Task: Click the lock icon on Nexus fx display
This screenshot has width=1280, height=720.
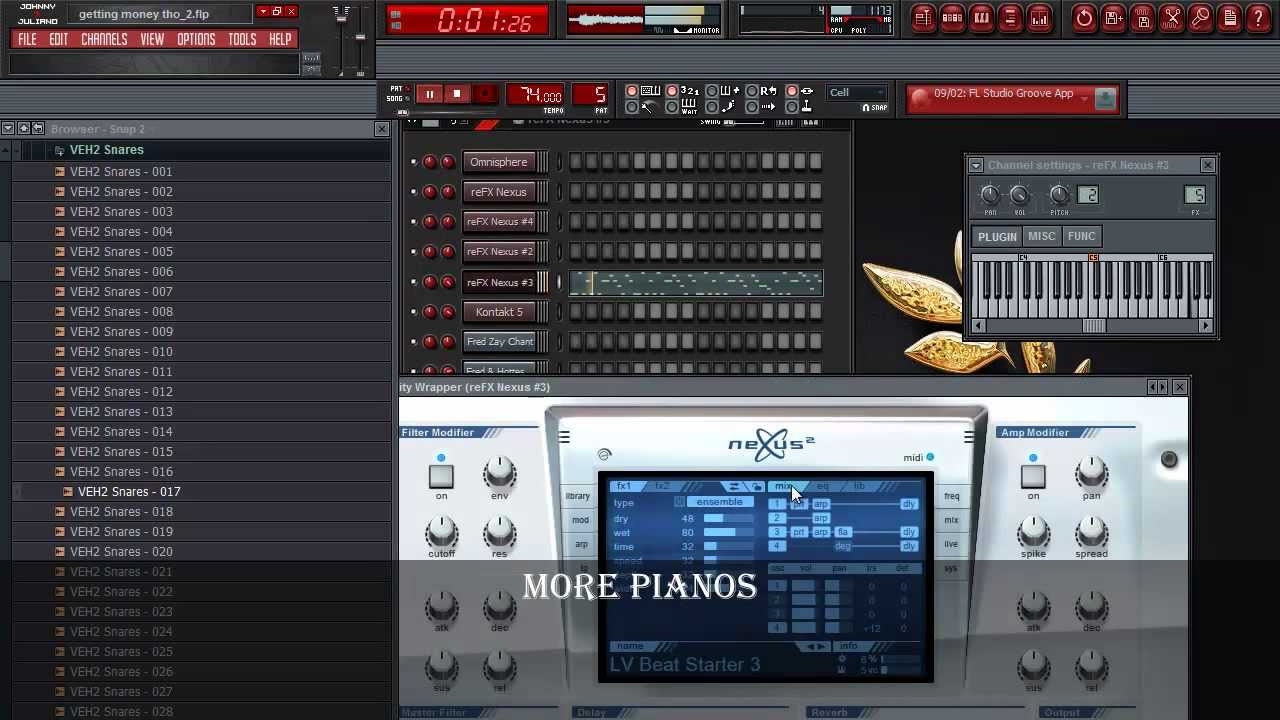Action: (x=757, y=486)
